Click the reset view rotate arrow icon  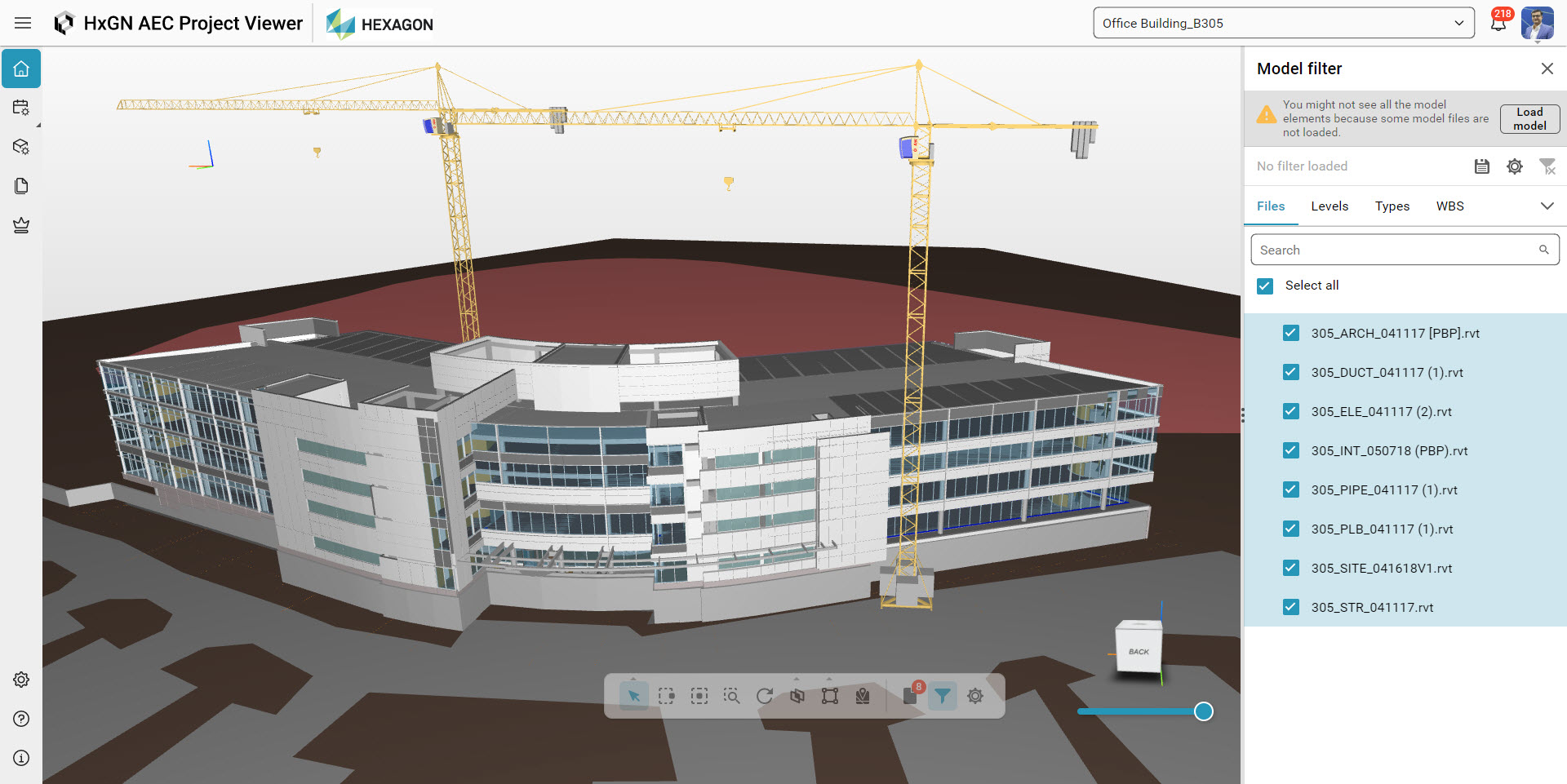(x=764, y=696)
